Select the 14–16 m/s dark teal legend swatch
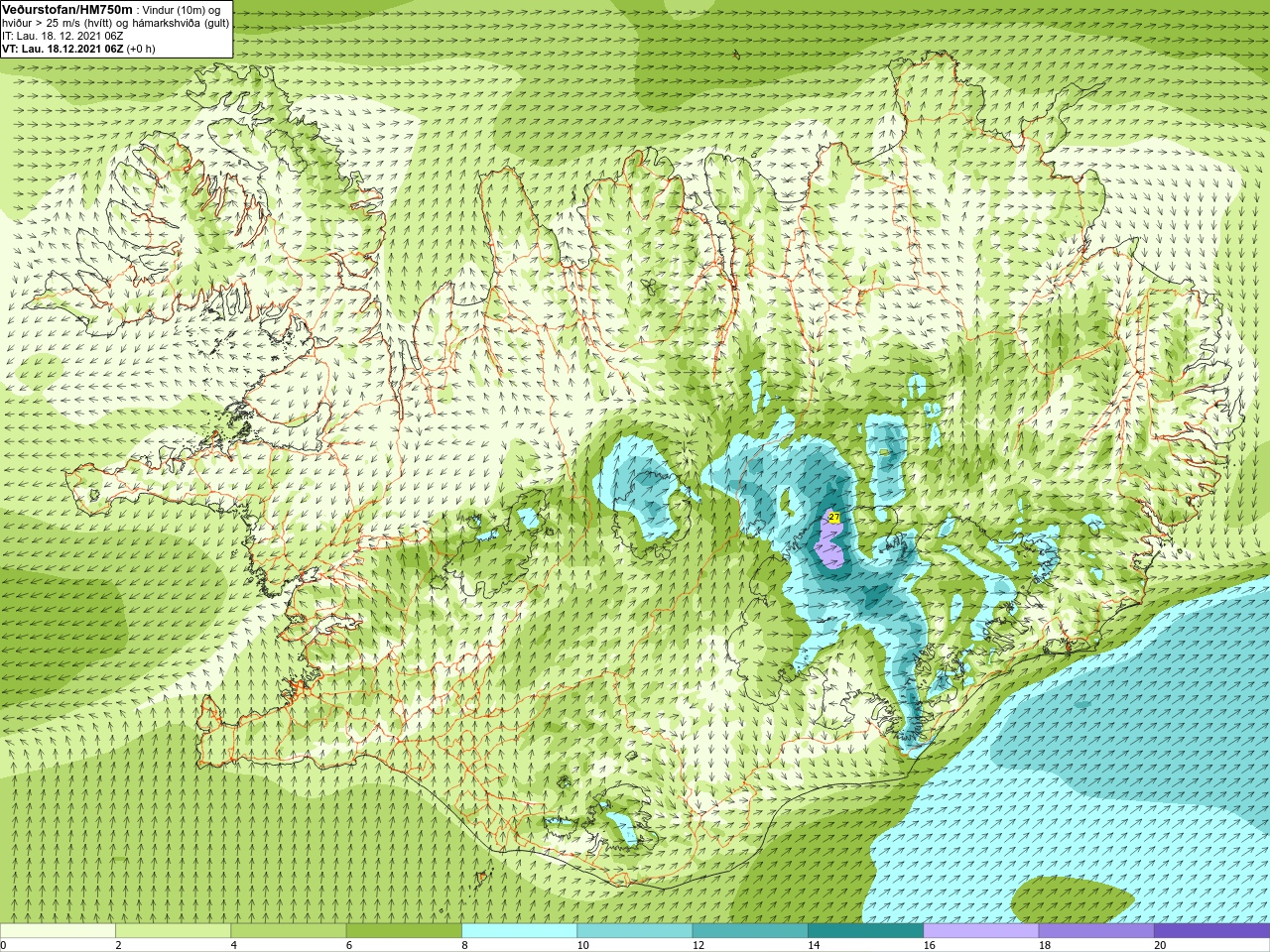This screenshot has width=1270, height=952. pos(865,931)
